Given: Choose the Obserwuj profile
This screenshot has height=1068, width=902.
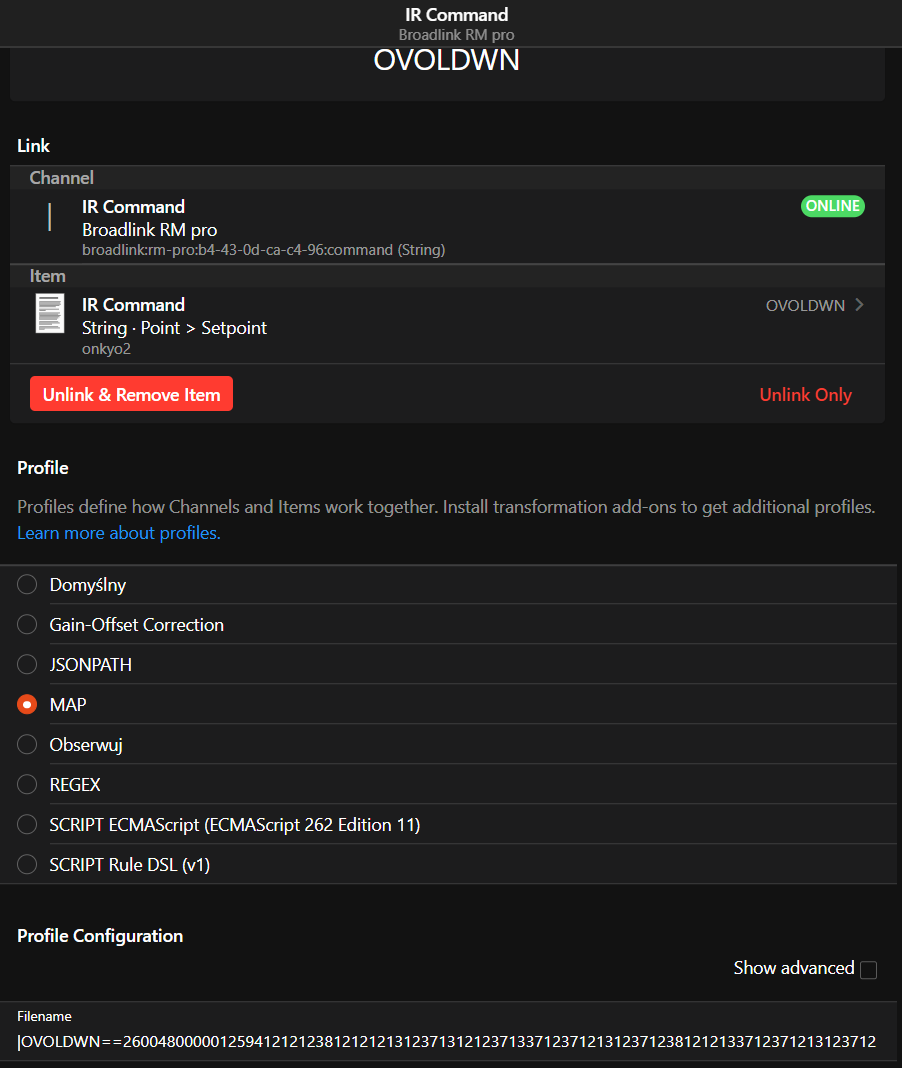Looking at the screenshot, I should [27, 745].
